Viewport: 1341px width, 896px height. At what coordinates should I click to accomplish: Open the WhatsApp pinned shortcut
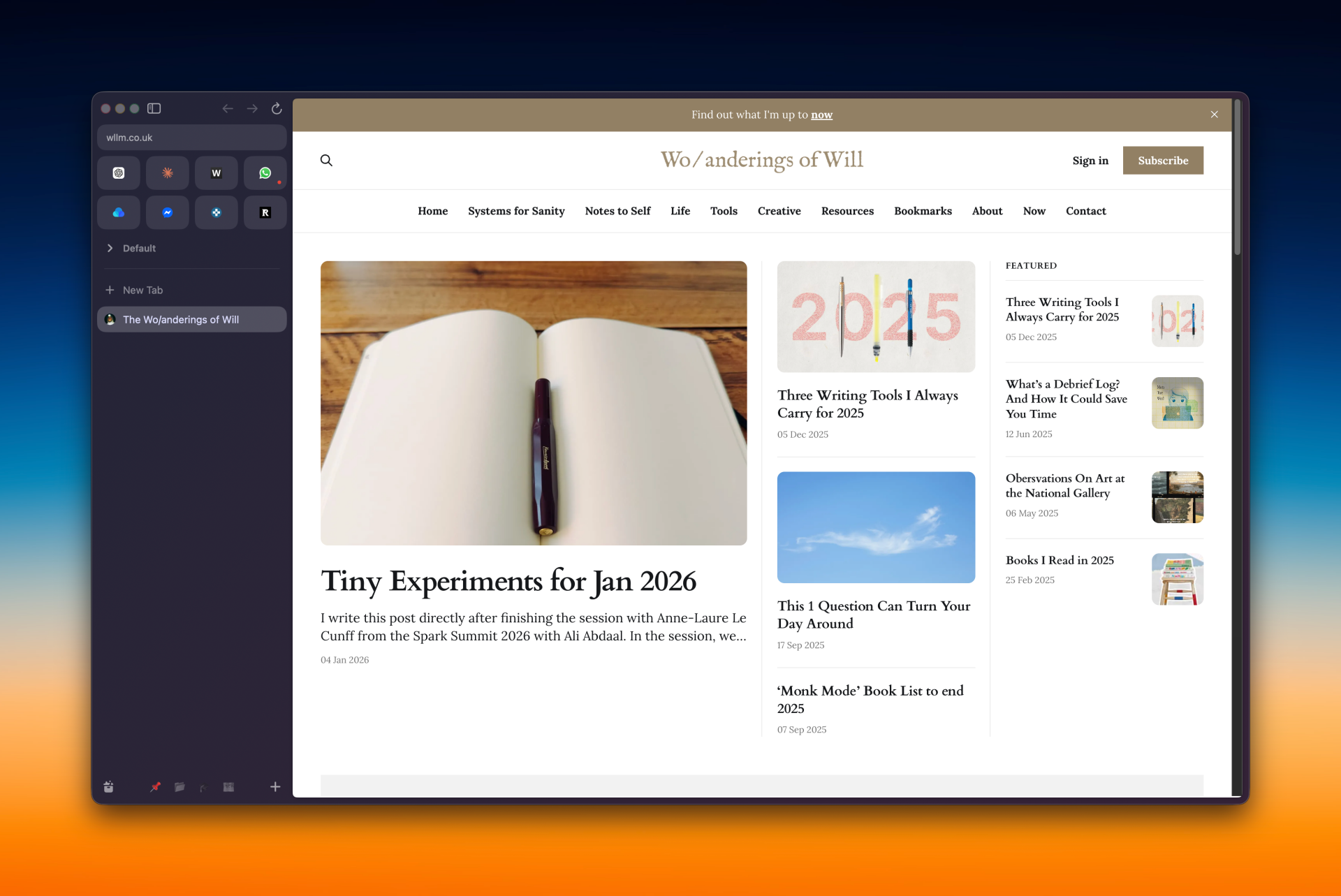point(265,173)
